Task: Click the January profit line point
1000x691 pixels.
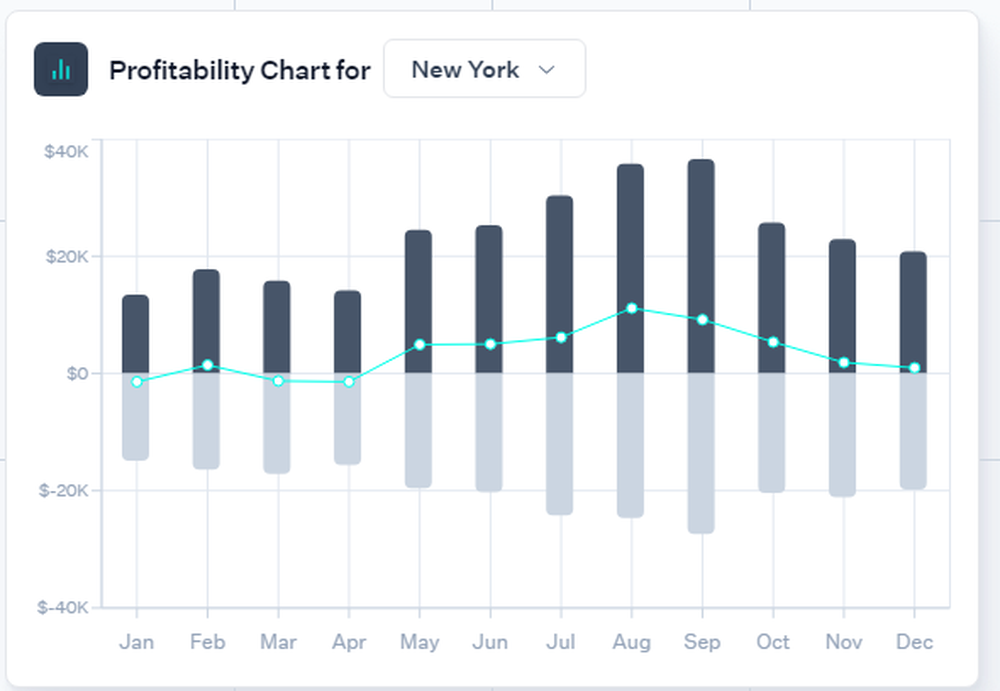Action: pos(136,382)
